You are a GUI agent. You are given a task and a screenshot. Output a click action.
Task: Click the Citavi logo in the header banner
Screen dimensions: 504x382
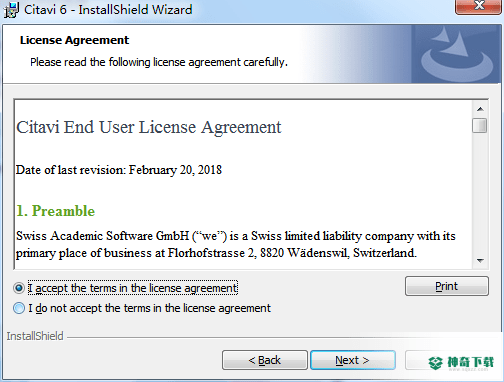click(x=457, y=54)
